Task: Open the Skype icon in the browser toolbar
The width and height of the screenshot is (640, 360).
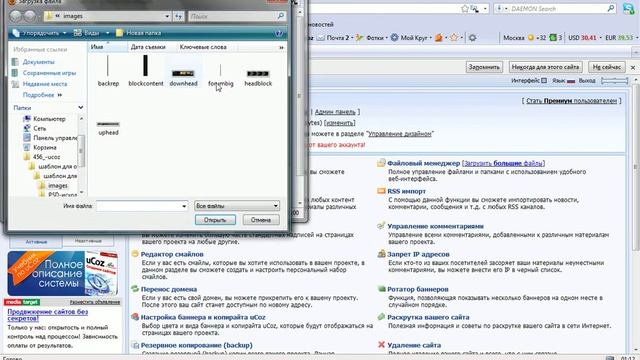Action: (629, 9)
